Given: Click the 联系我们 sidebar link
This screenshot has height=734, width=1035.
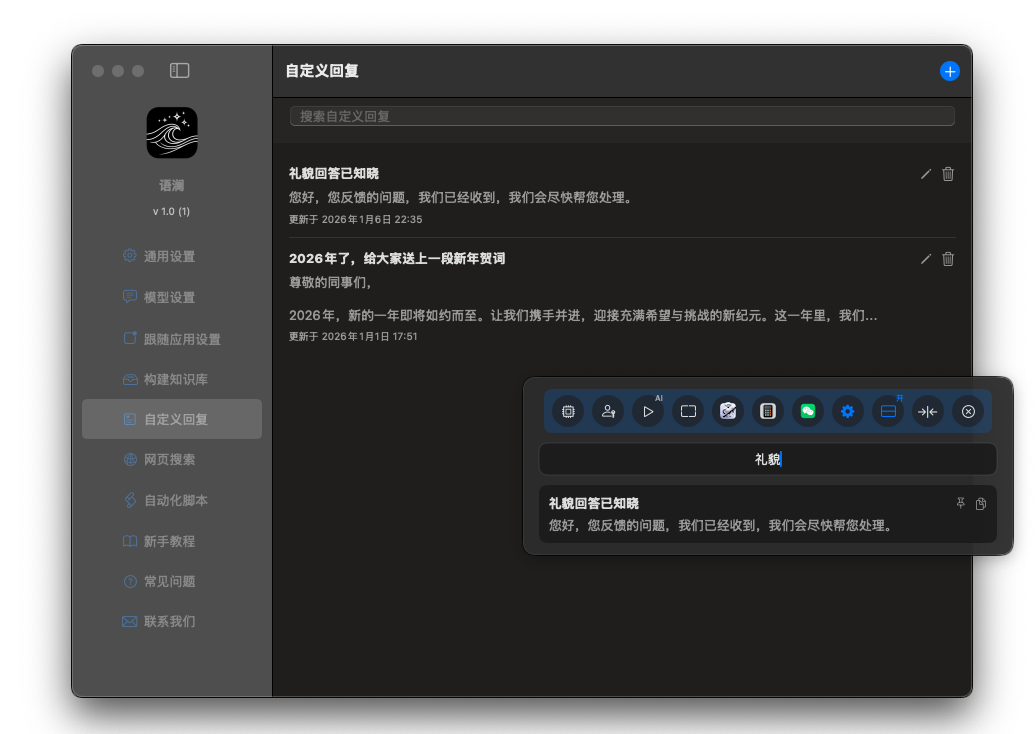Looking at the screenshot, I should [169, 622].
